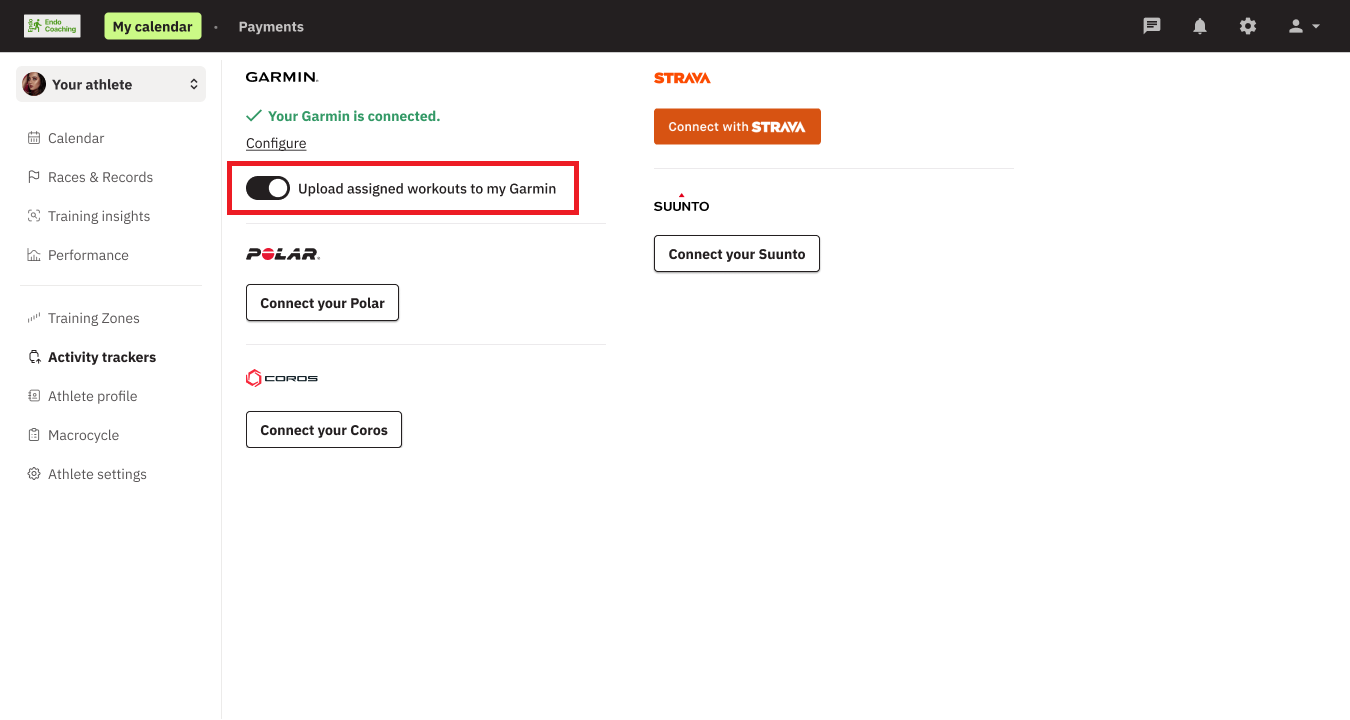The width and height of the screenshot is (1350, 720).
Task: Click the Athlete profile icon
Action: coord(34,396)
